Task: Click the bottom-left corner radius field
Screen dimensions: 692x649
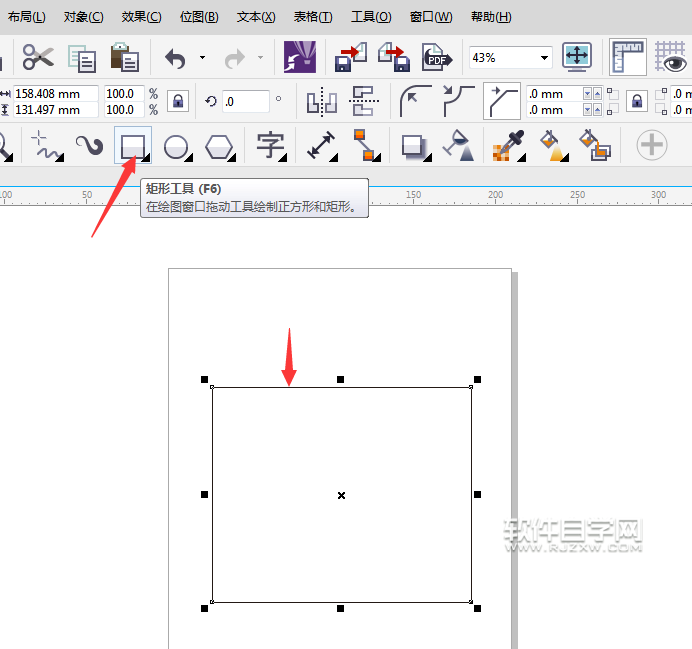Action: tap(554, 110)
